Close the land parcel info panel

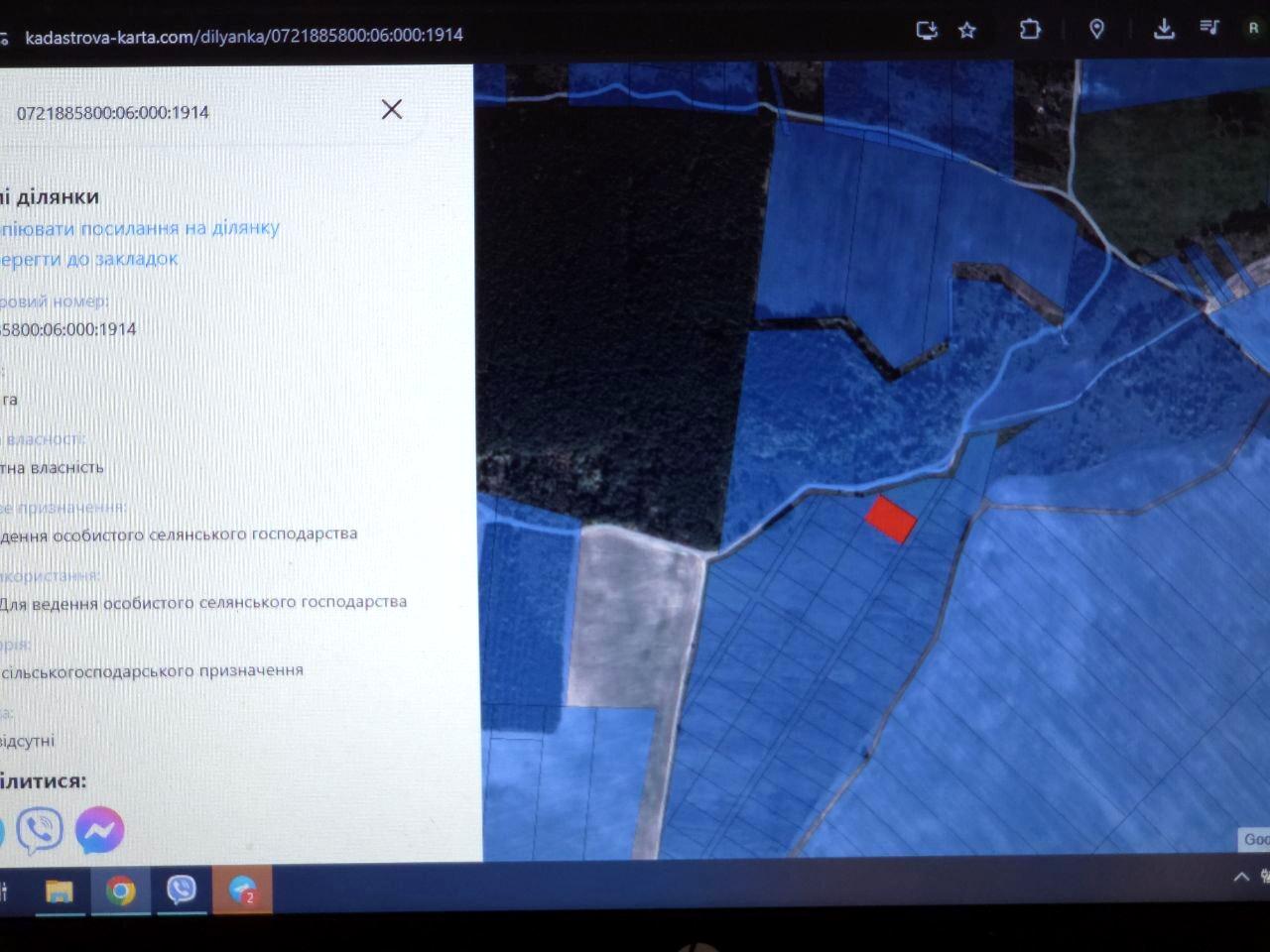coord(392,109)
